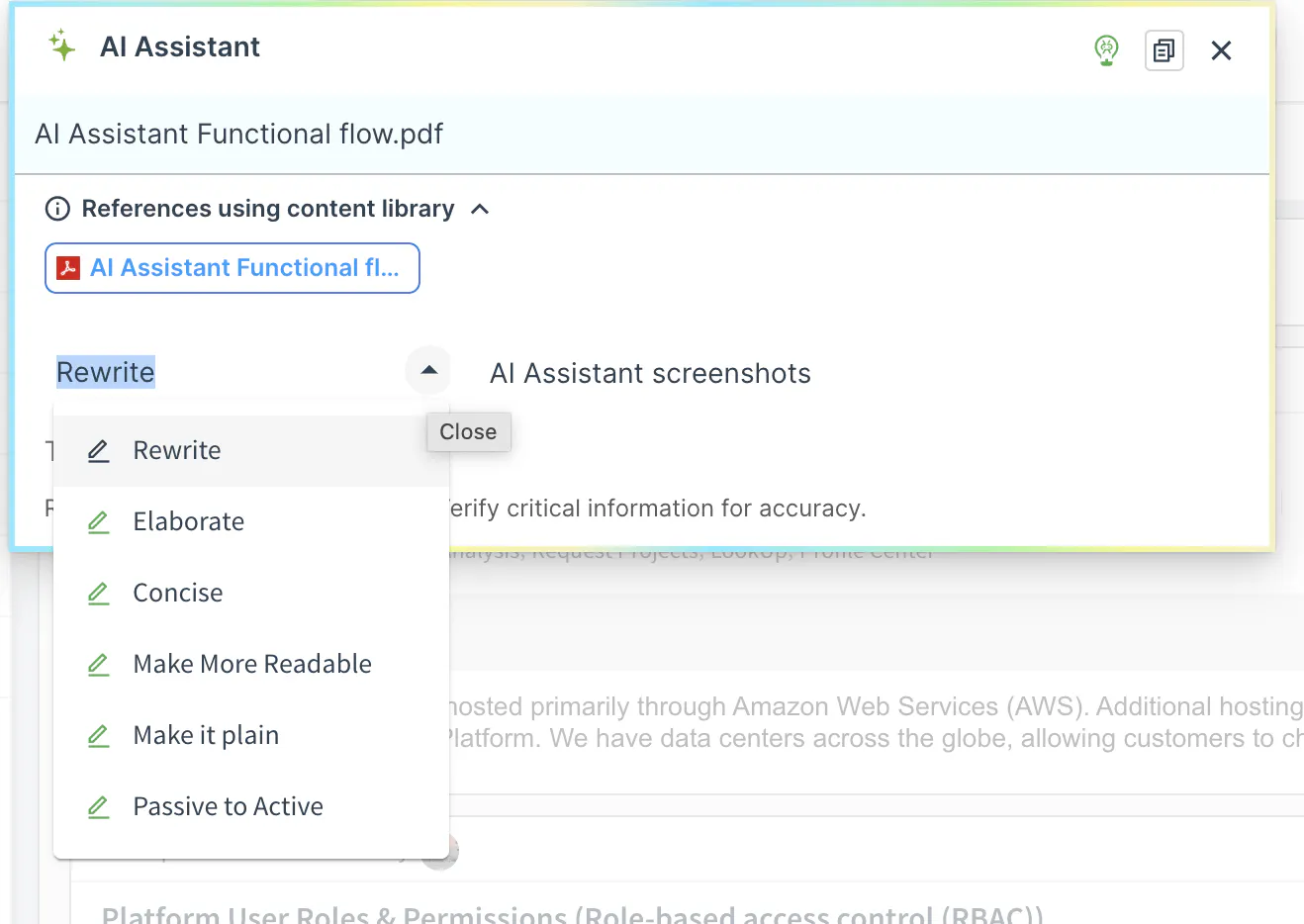Click the green lightbulb idea icon
This screenshot has width=1304, height=924.
pyautogui.click(x=1106, y=49)
